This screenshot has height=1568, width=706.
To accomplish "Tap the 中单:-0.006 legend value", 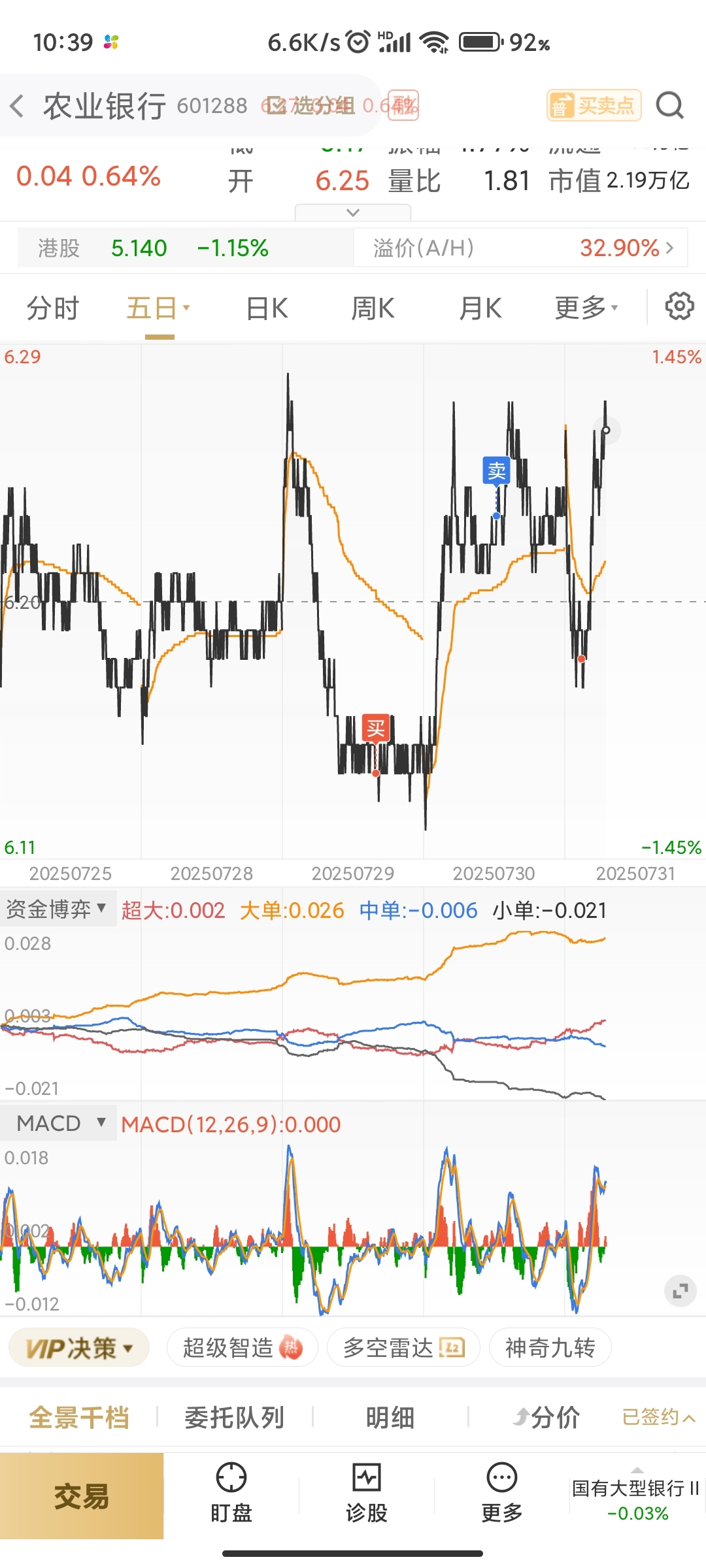I will 418,910.
